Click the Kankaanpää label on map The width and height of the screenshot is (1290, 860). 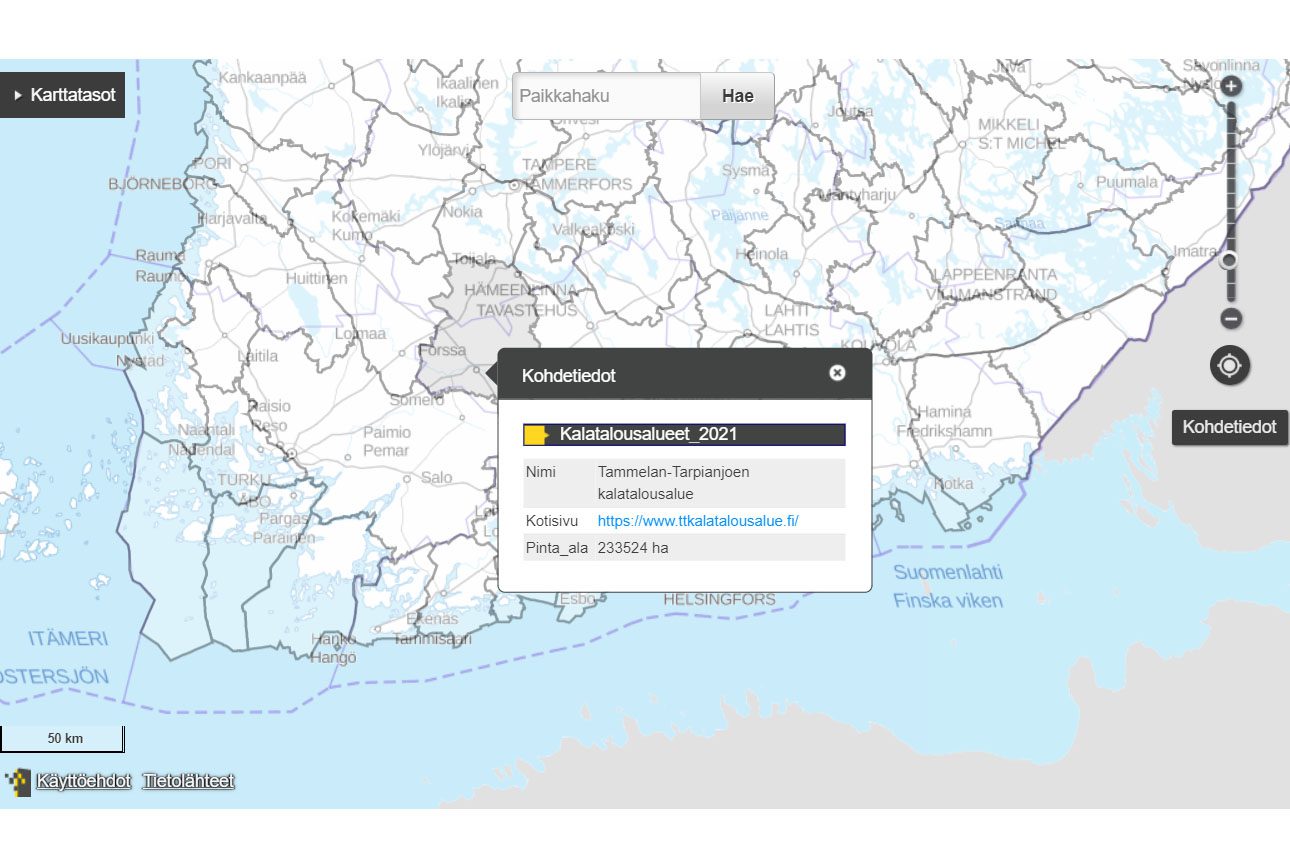coord(262,77)
